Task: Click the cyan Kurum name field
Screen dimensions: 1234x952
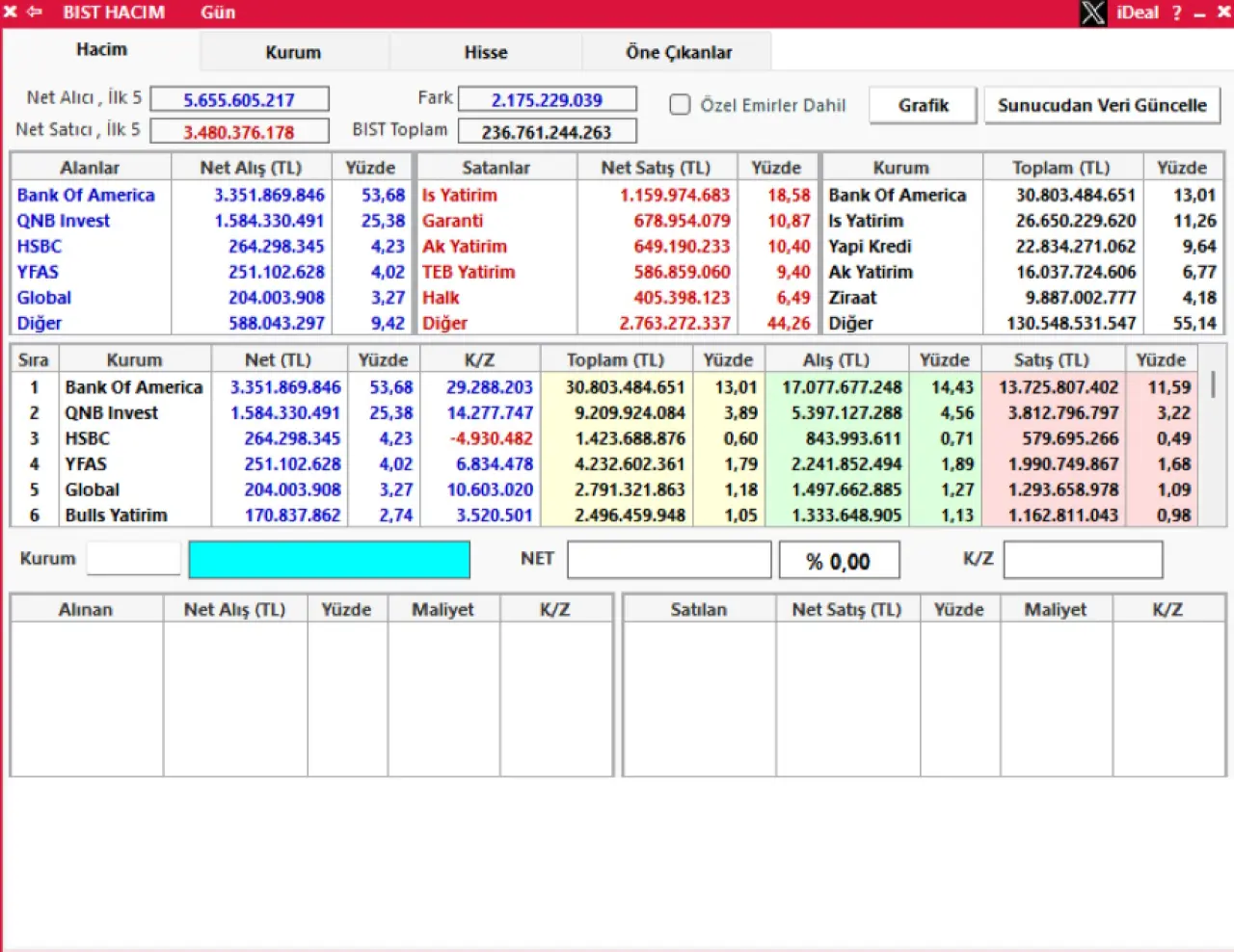Action: tap(330, 560)
